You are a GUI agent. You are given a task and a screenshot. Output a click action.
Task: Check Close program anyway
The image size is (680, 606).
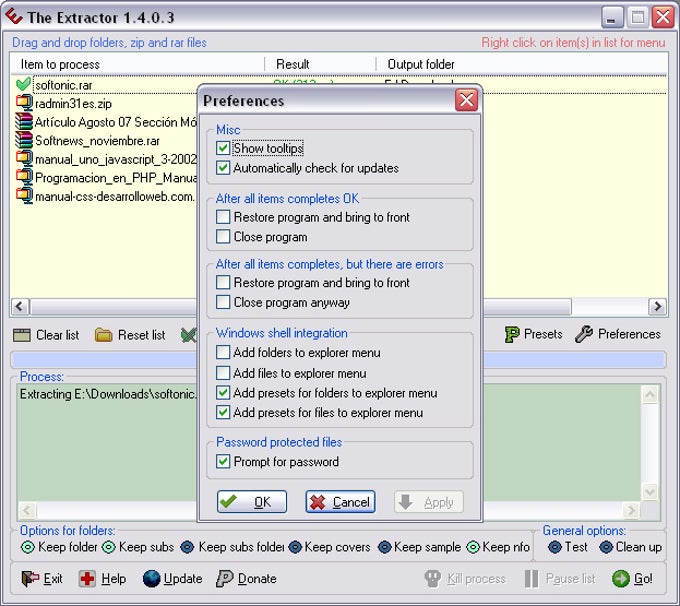click(x=223, y=302)
